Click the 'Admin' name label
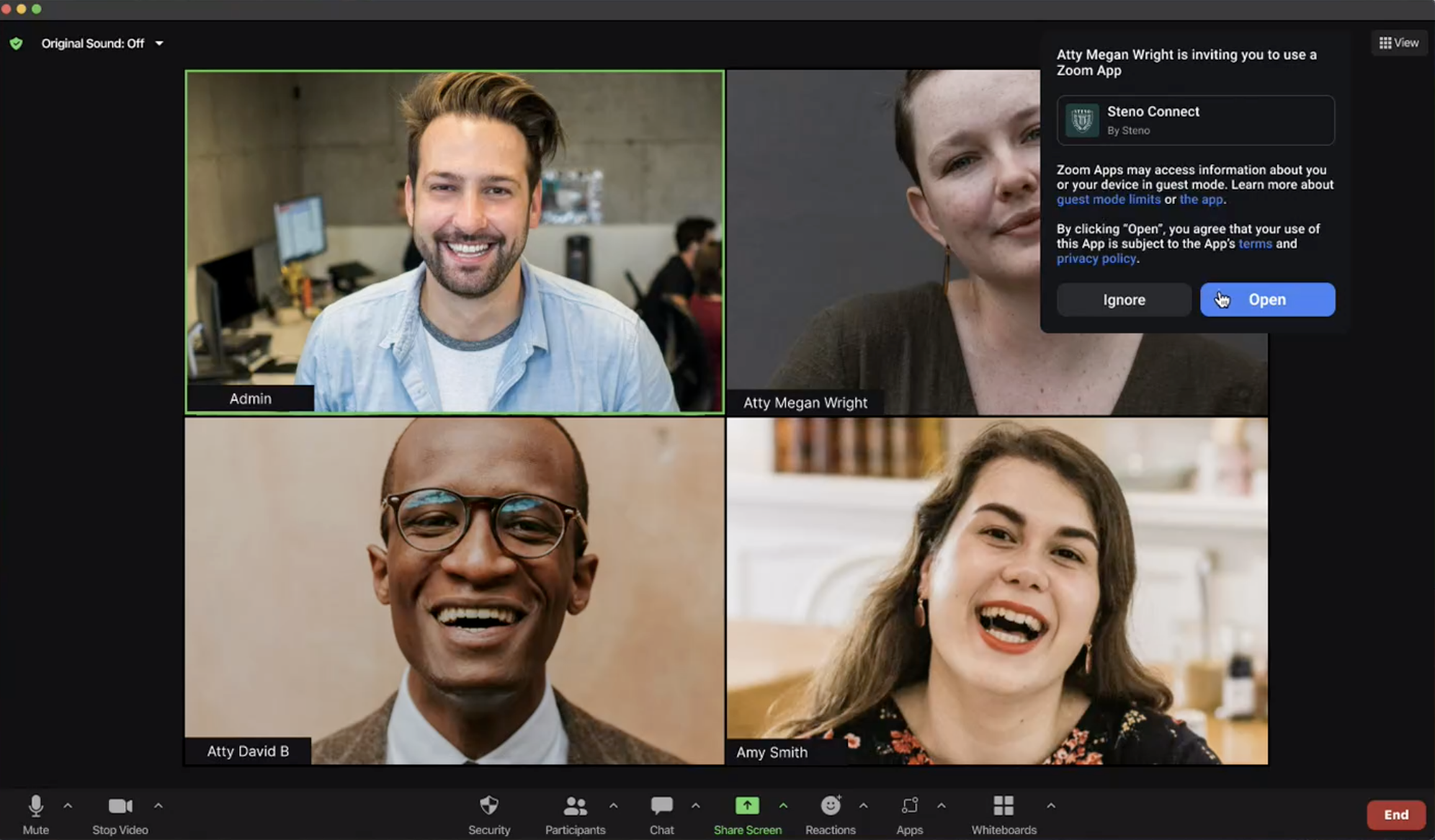The width and height of the screenshot is (1435, 840). (250, 398)
